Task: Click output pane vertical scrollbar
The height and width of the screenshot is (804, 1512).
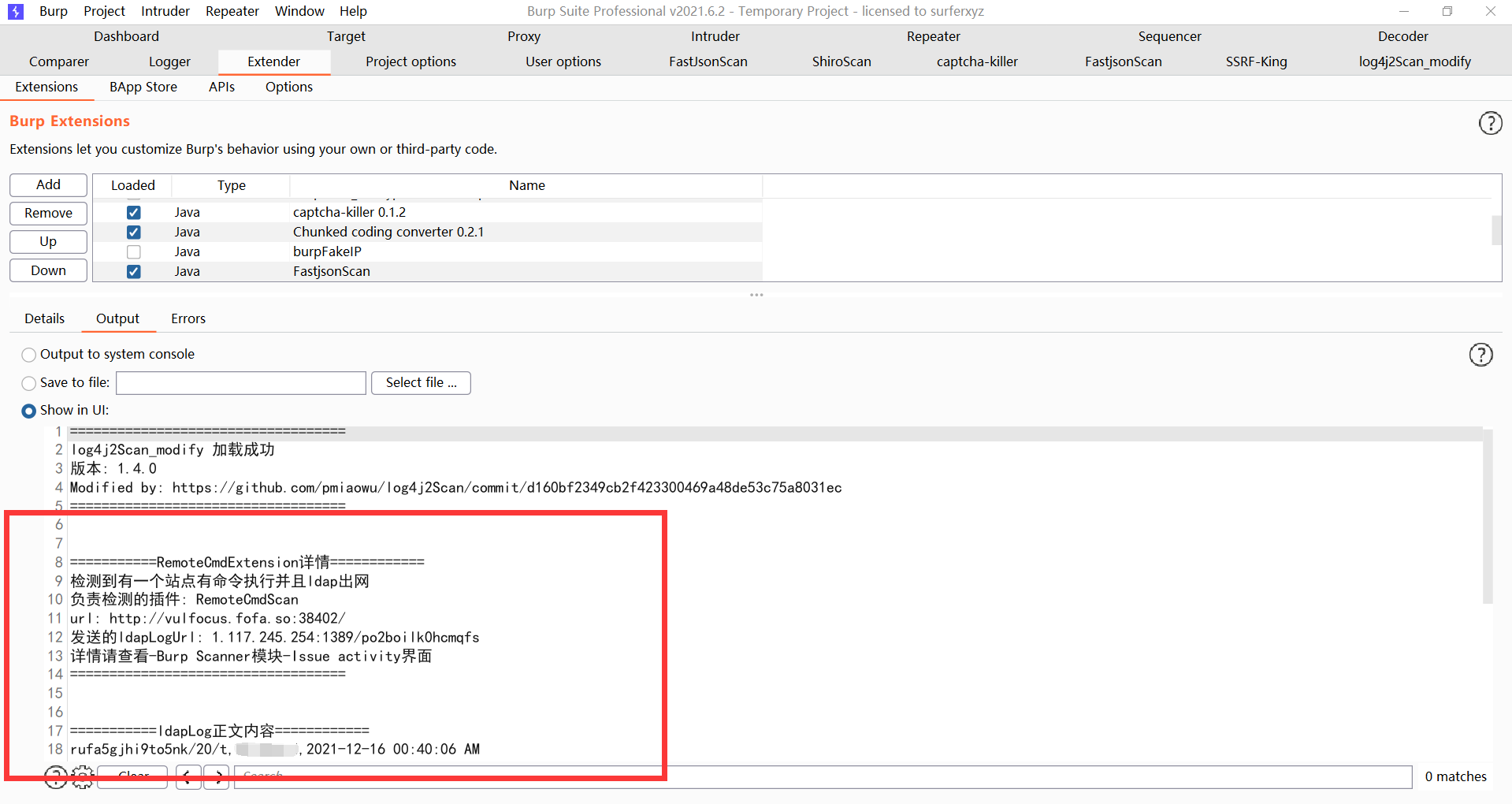Action: click(1488, 516)
